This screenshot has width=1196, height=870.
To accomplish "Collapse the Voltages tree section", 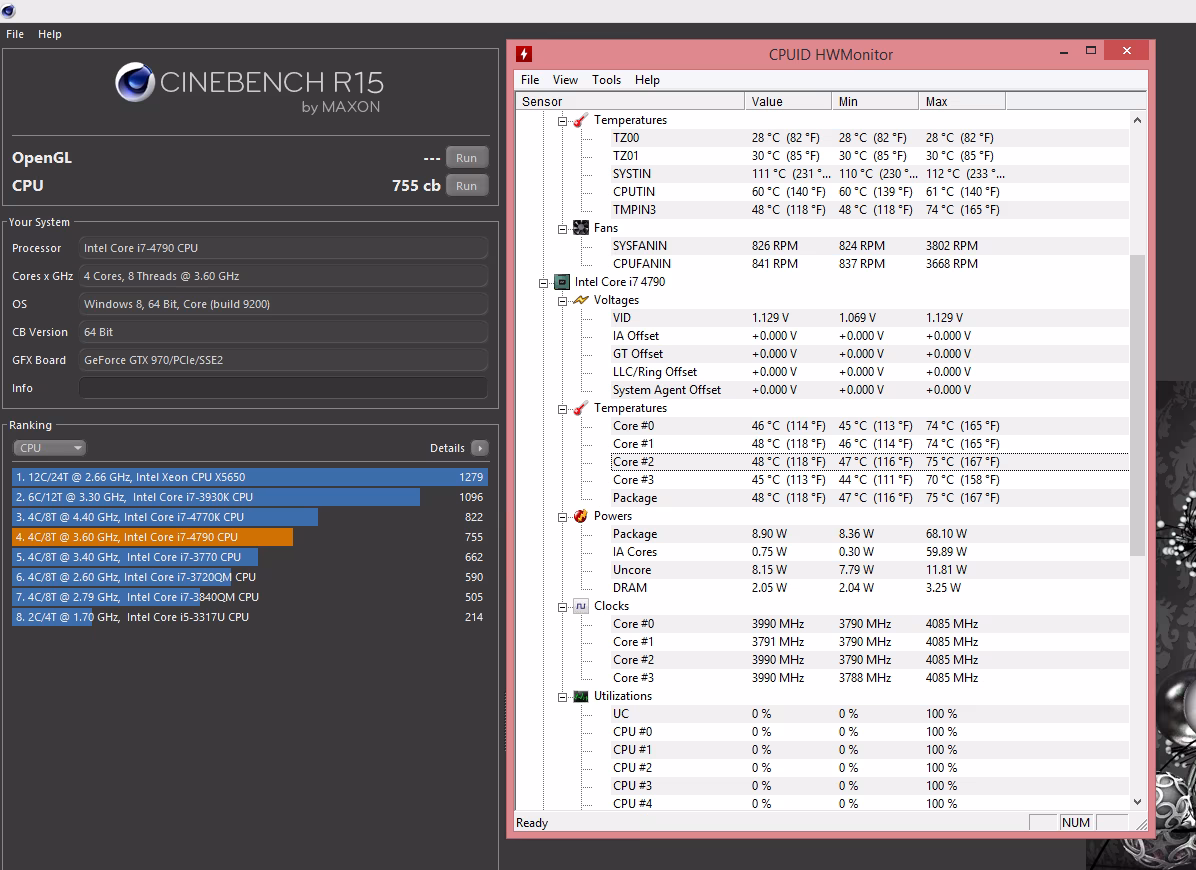I will pos(562,300).
